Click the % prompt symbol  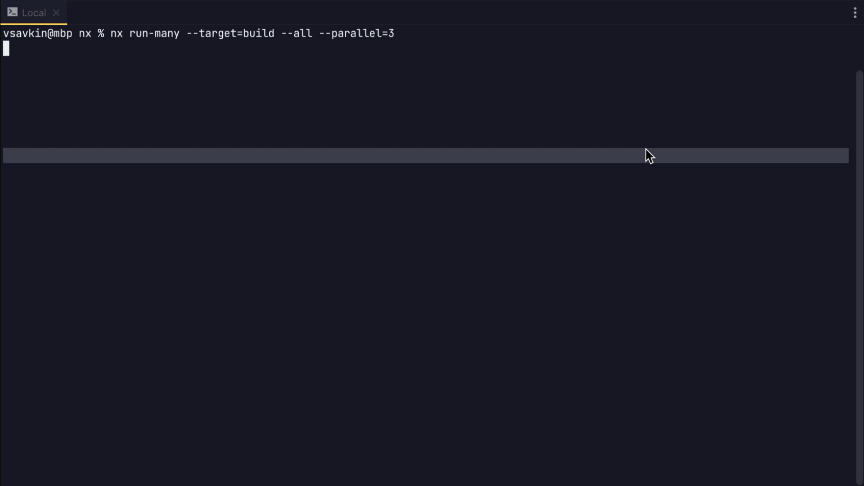pyautogui.click(x=101, y=33)
